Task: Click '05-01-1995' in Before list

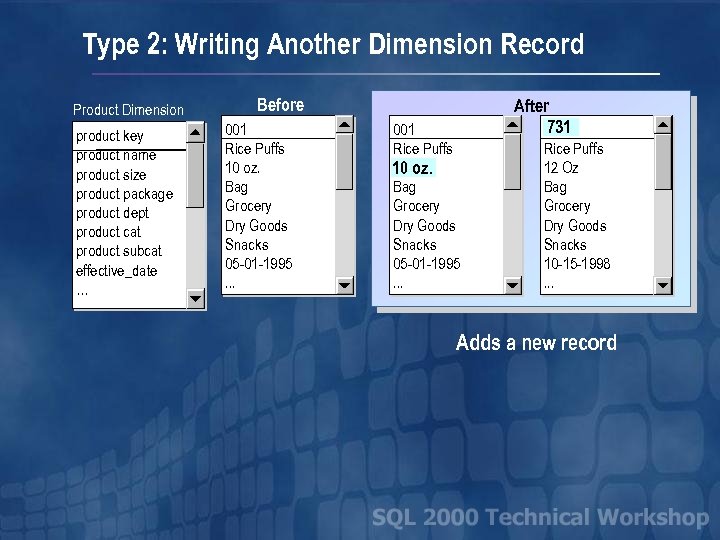Action: (x=259, y=264)
